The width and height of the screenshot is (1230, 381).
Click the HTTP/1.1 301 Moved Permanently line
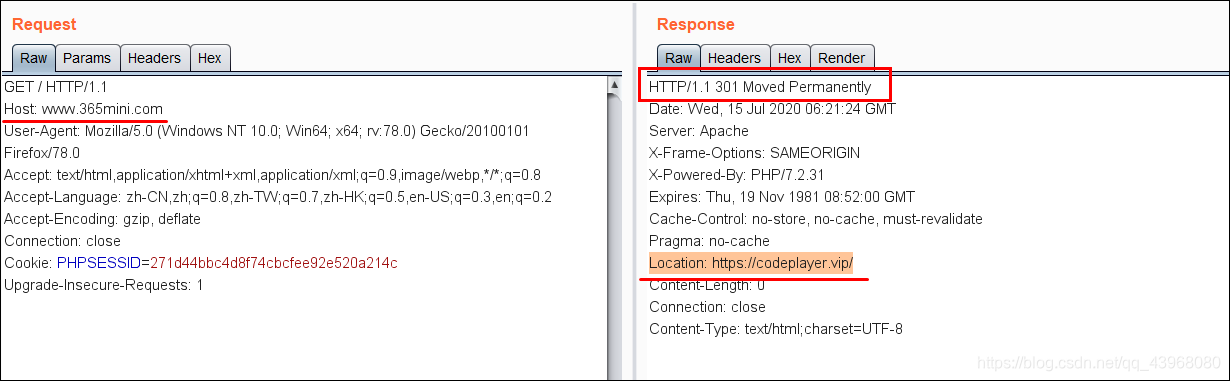click(x=760, y=87)
